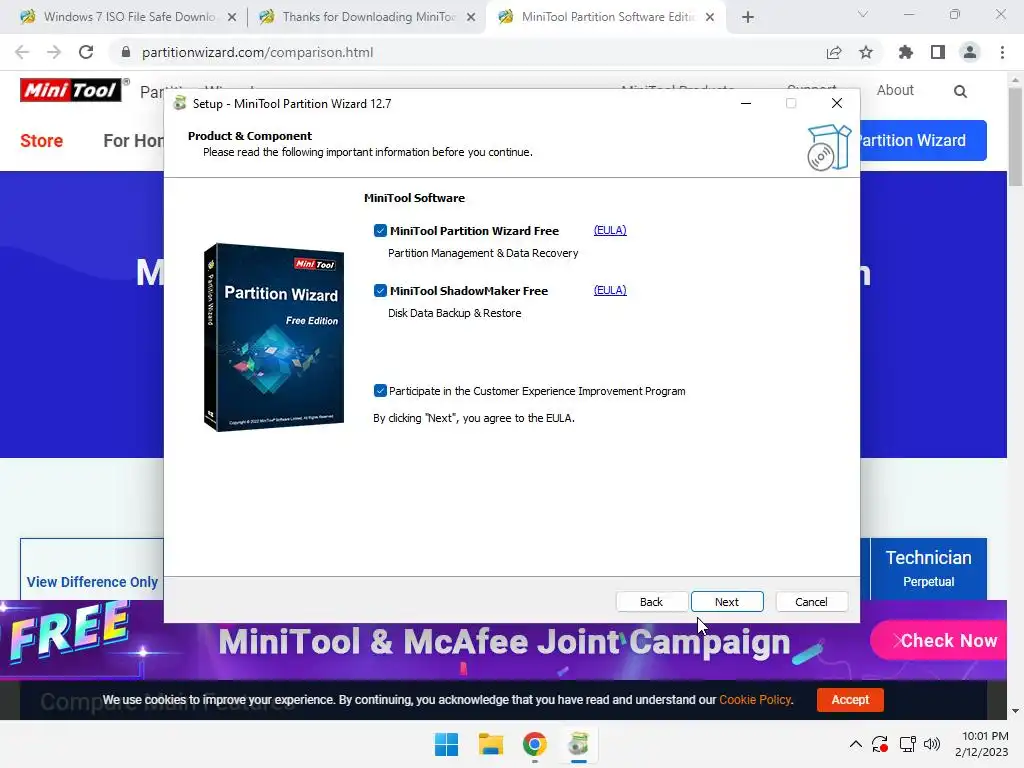Viewport: 1024px width, 768px height.
Task: Reload the comparison page
Action: click(x=86, y=52)
